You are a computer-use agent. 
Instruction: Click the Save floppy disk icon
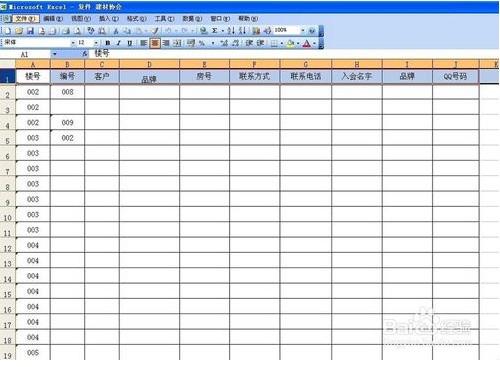(x=30, y=31)
